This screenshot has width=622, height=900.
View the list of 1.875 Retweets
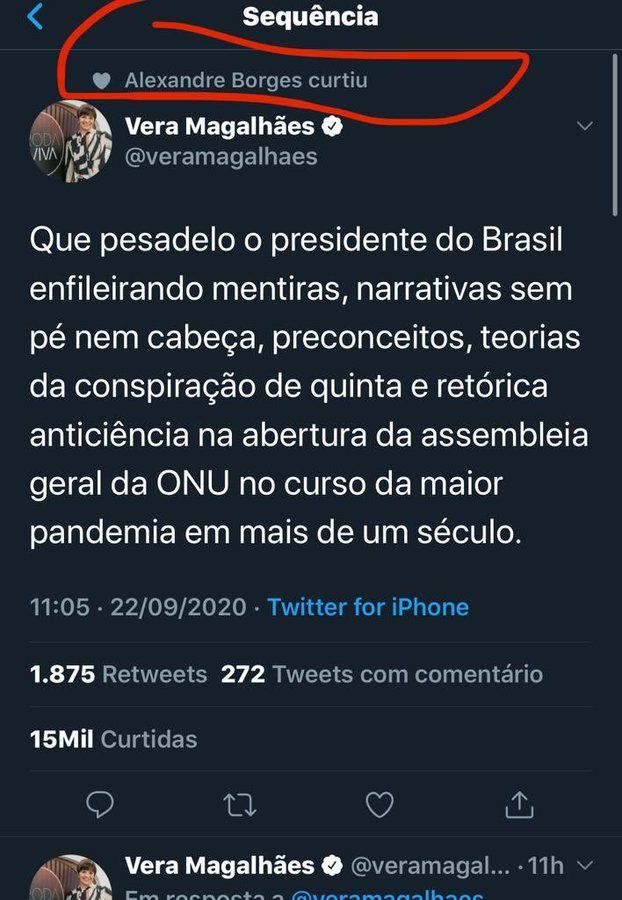[118, 674]
